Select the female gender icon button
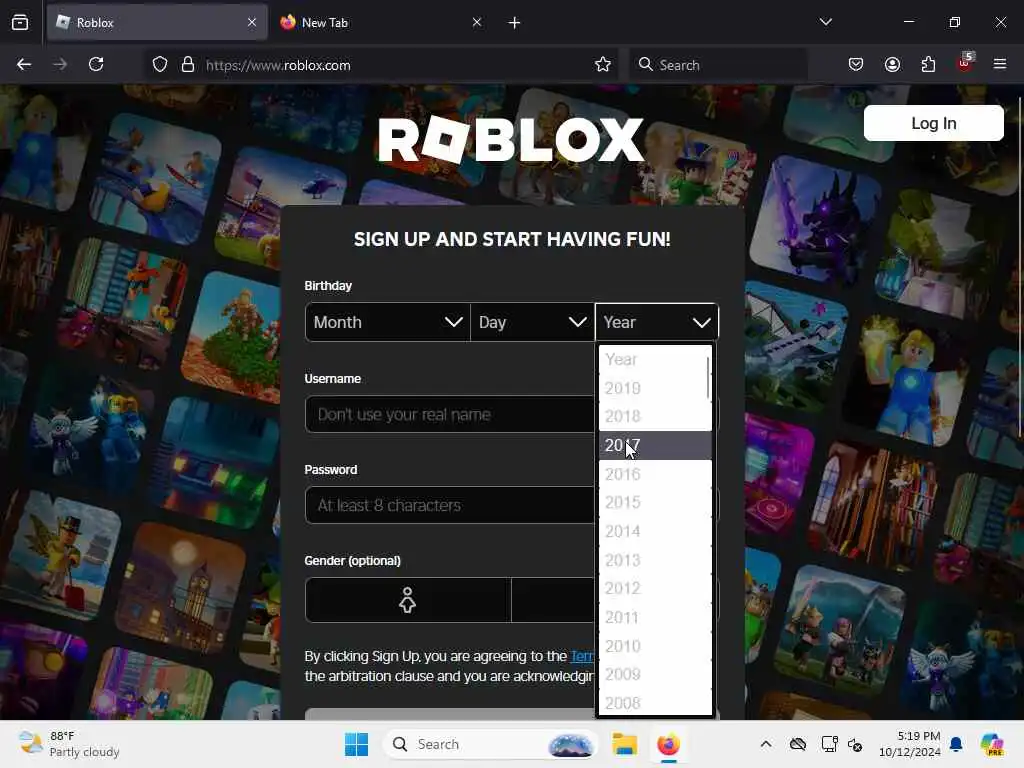The width and height of the screenshot is (1024, 768). point(408,600)
